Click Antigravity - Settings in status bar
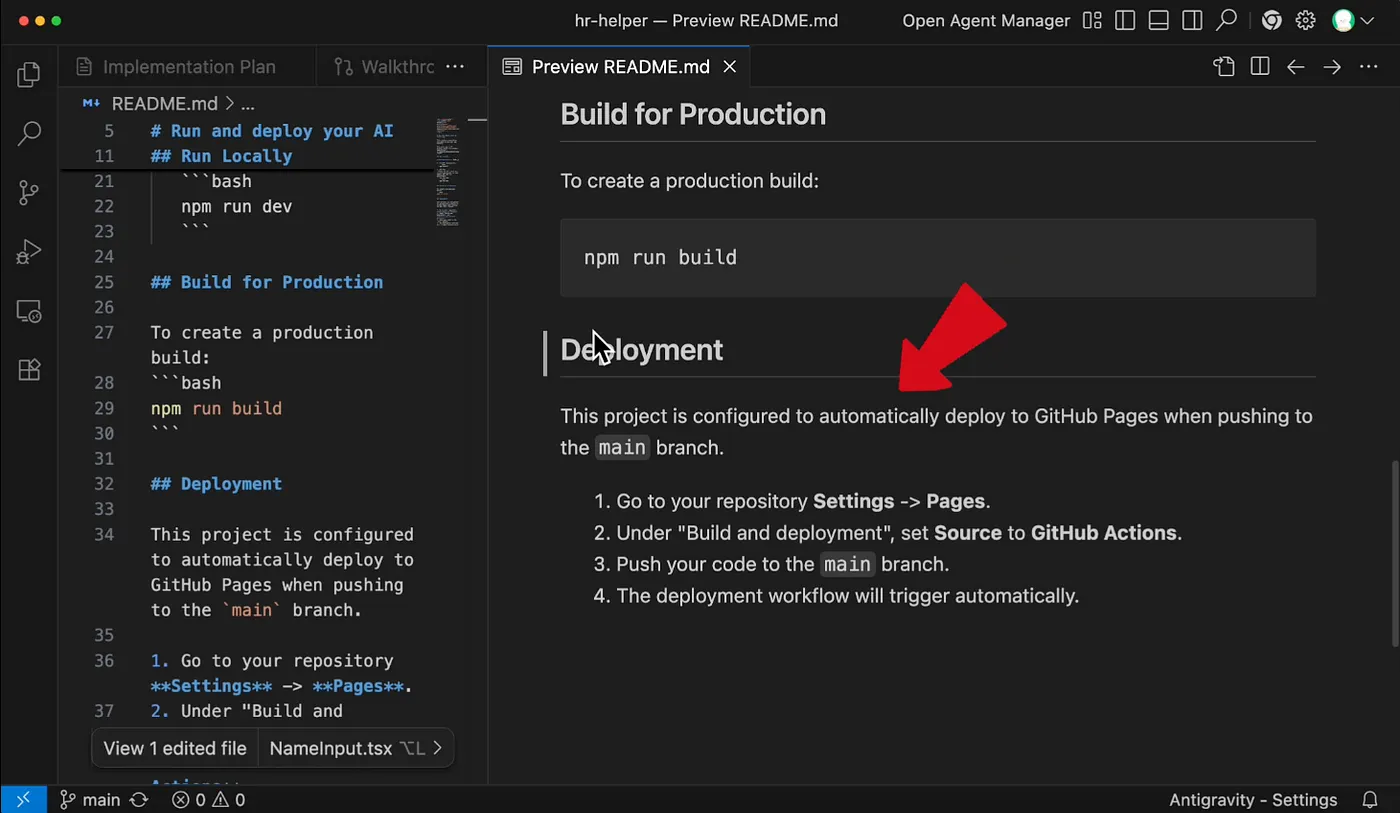The image size is (1400, 813). pos(1253,800)
